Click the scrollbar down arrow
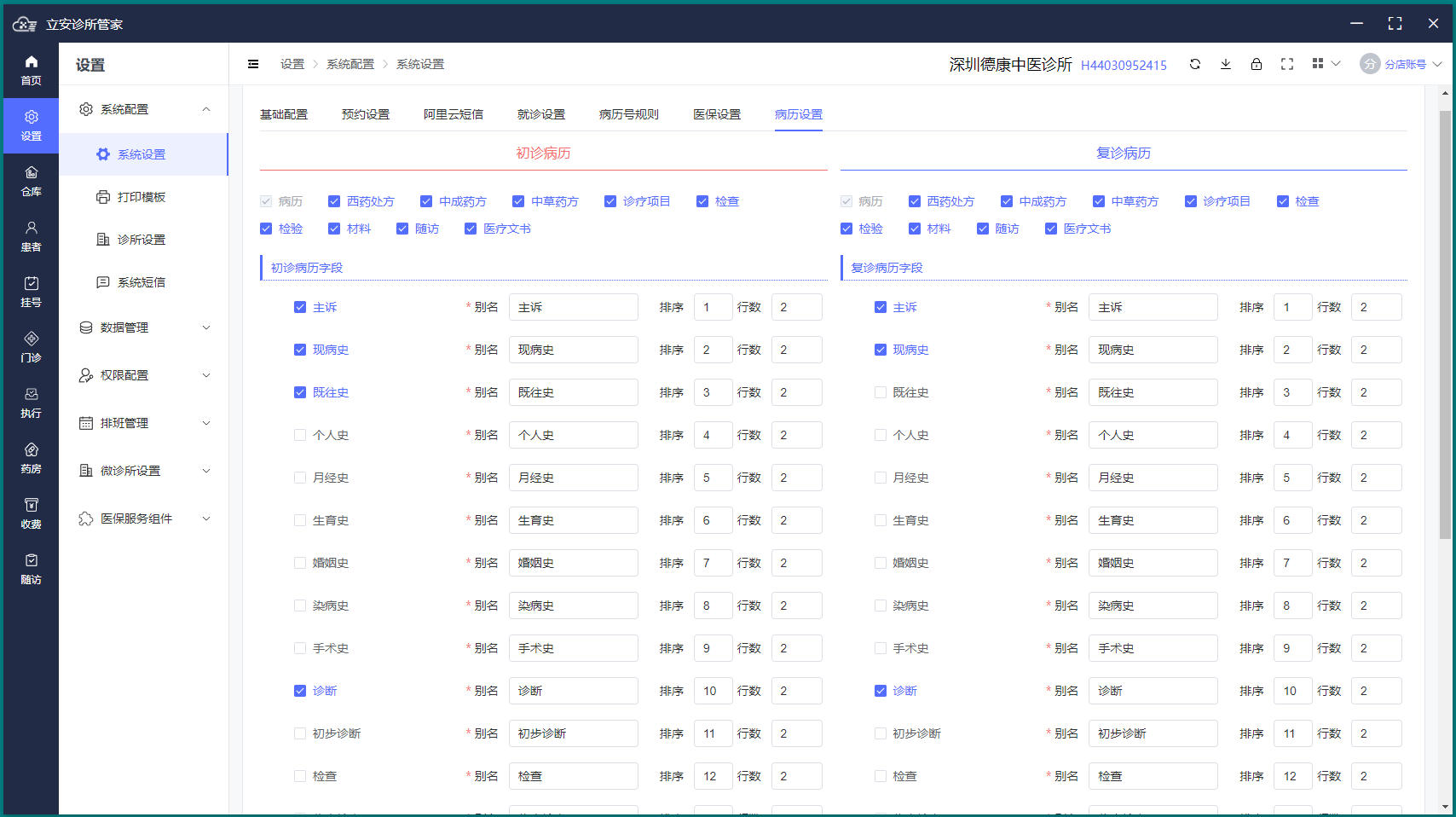The height and width of the screenshot is (817, 1456). click(1445, 807)
